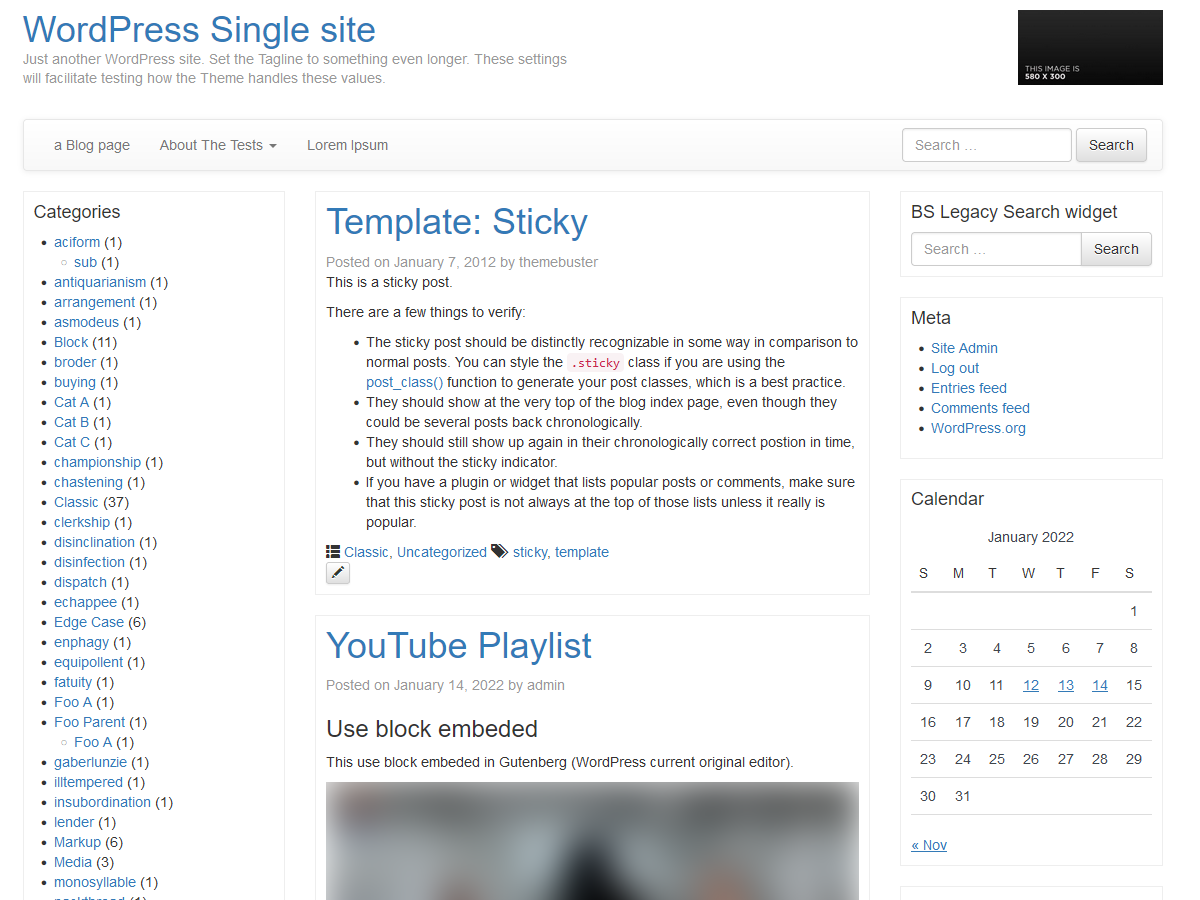The width and height of the screenshot is (1200, 900).
Task: Open "Site Admin" under the Meta widget
Action: 964,348
